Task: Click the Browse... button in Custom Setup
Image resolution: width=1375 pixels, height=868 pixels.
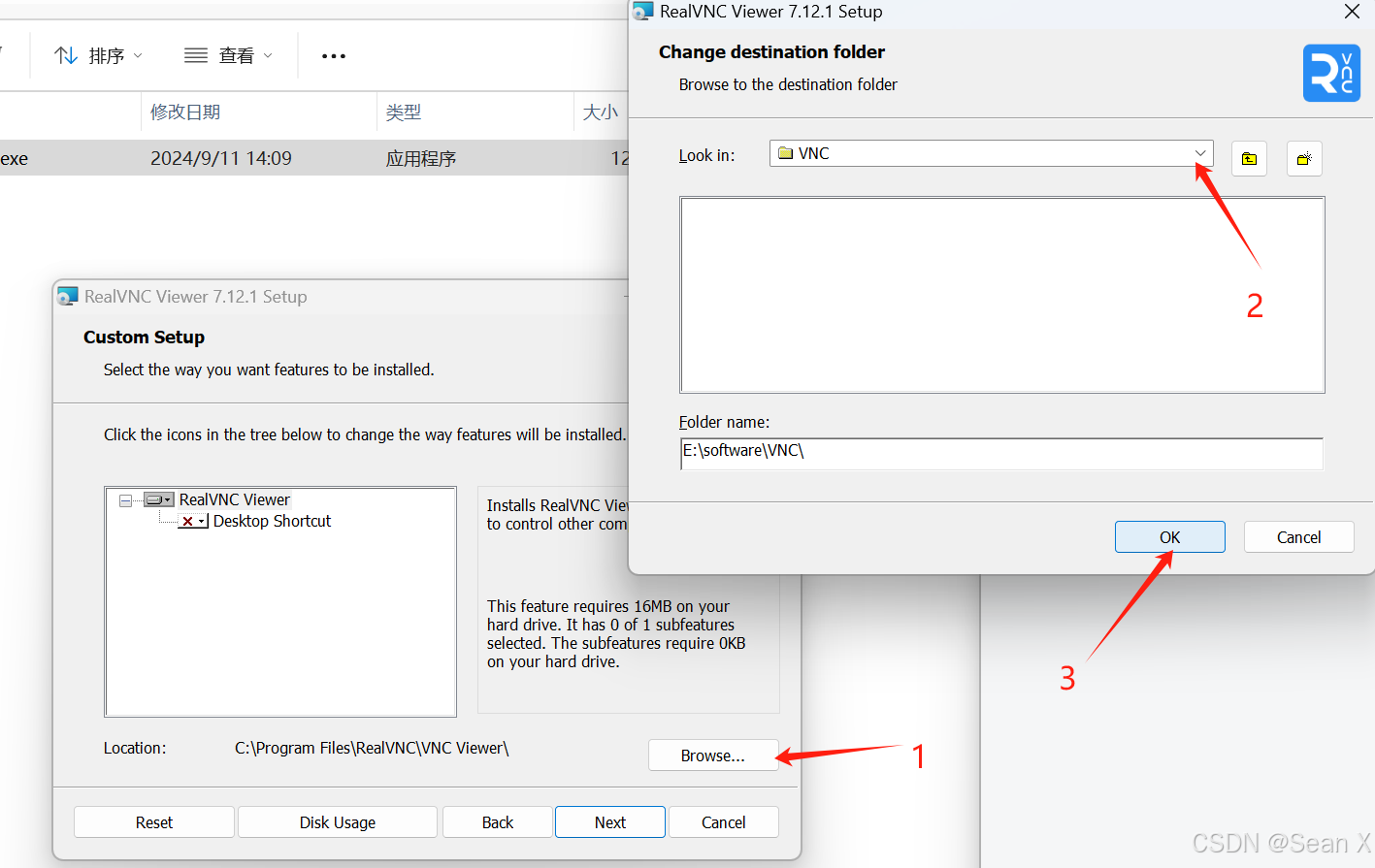Action: [713, 755]
